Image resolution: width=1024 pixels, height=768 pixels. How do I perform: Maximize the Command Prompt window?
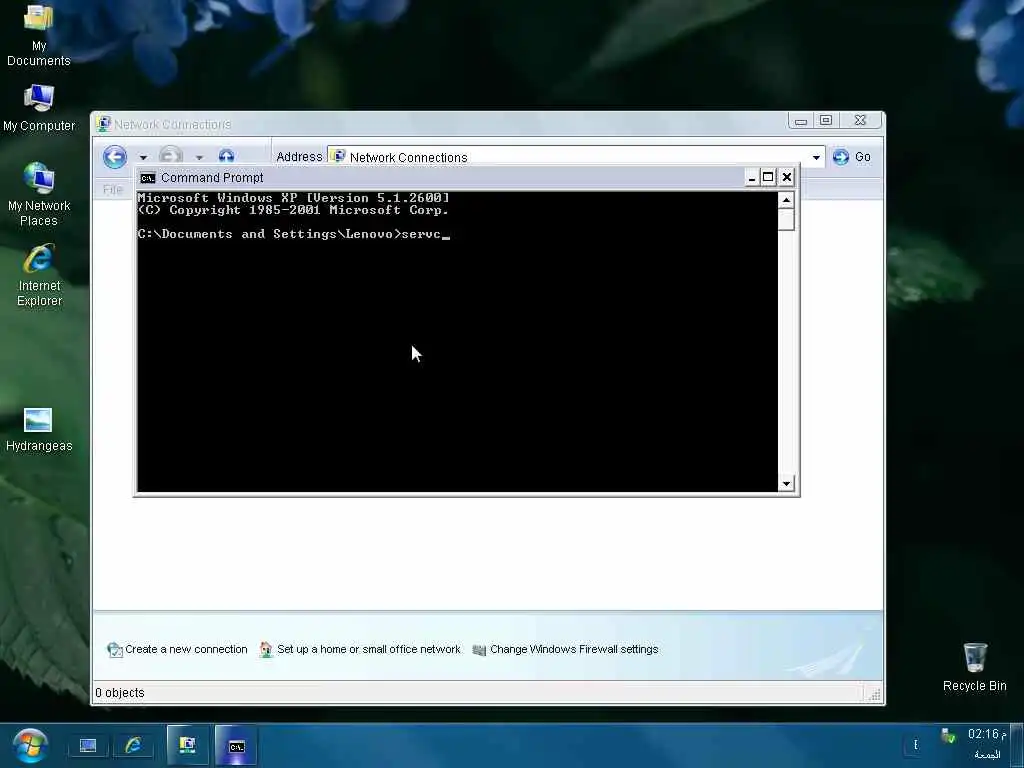(769, 177)
